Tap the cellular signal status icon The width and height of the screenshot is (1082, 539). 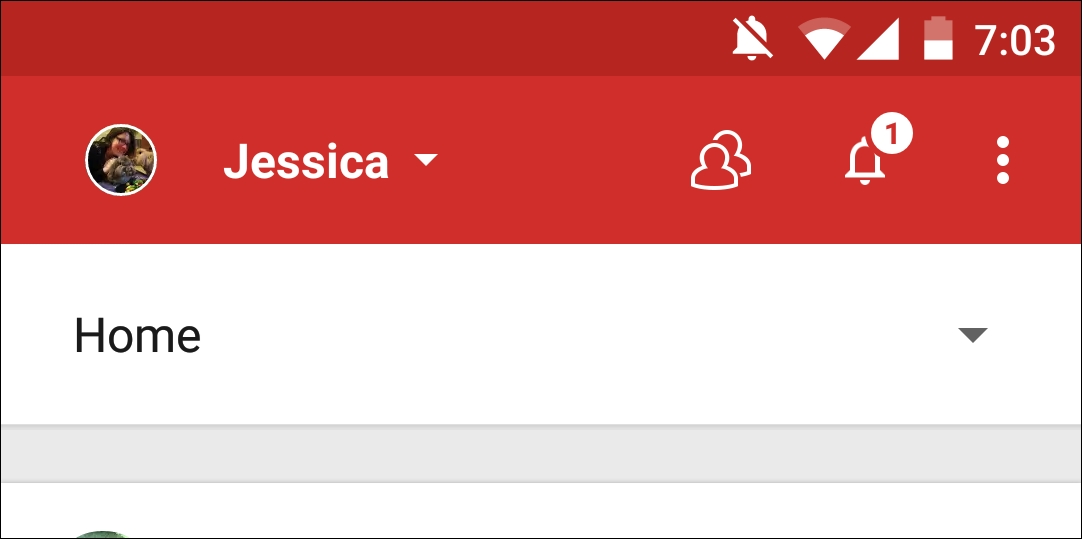[x=878, y=39]
